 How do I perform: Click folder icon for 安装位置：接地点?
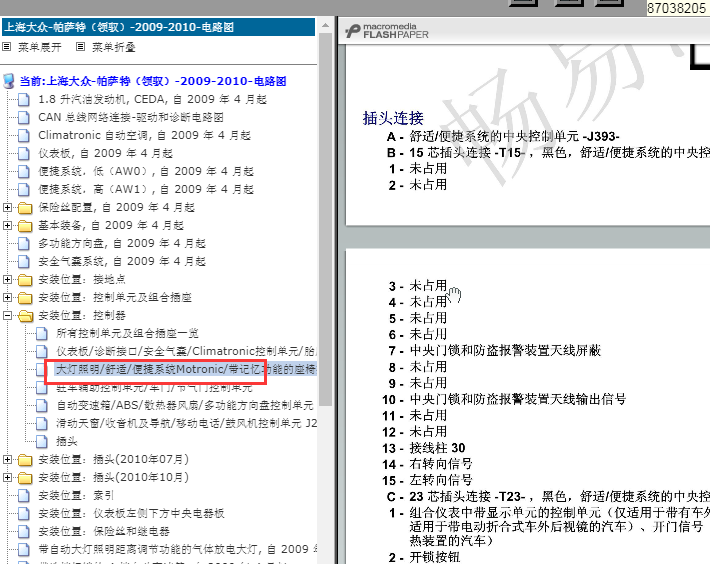click(x=25, y=280)
